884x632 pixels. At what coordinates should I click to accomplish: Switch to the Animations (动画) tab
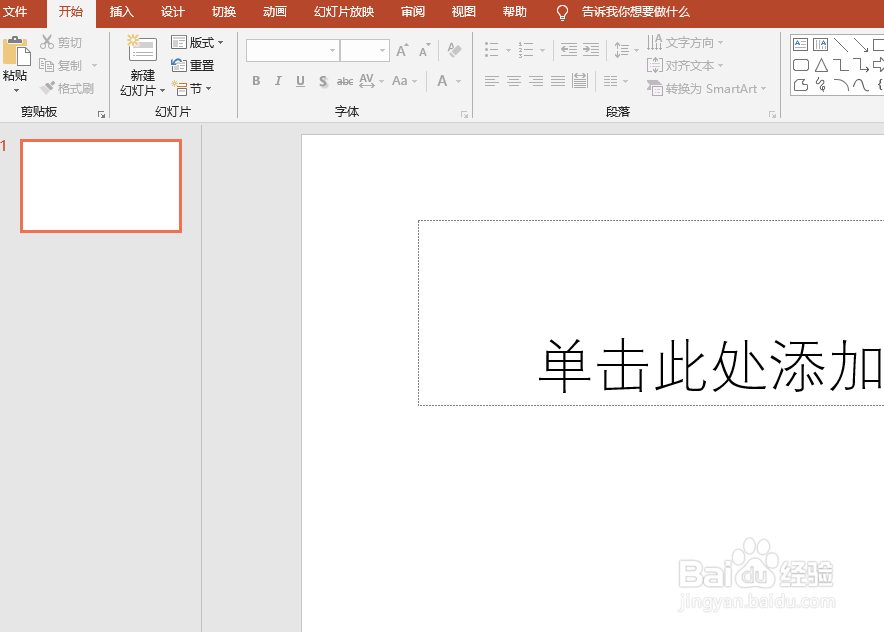275,12
